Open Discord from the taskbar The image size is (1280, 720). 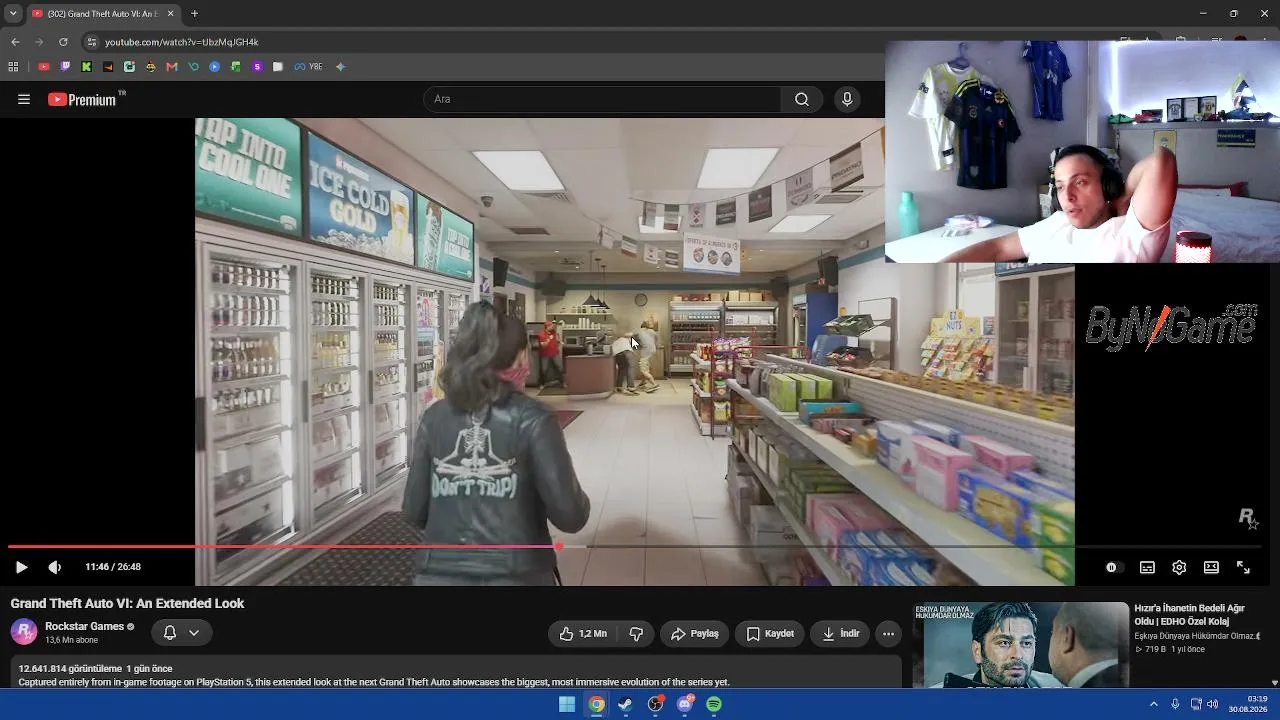(x=685, y=704)
